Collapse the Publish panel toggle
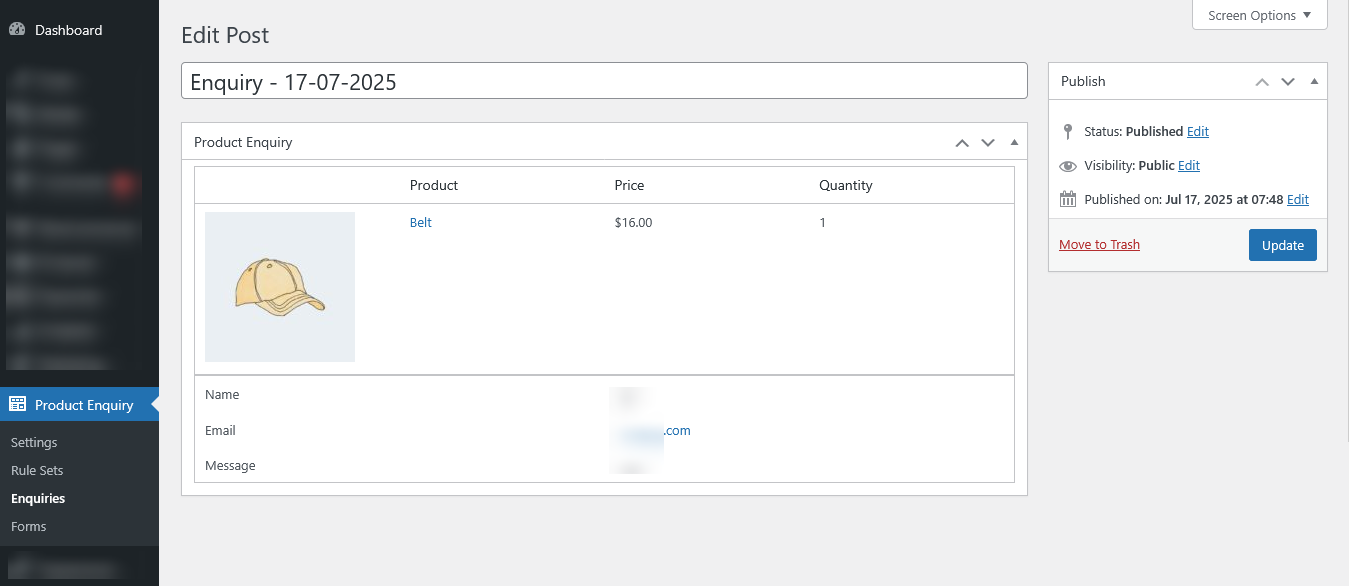 pyautogui.click(x=1314, y=81)
